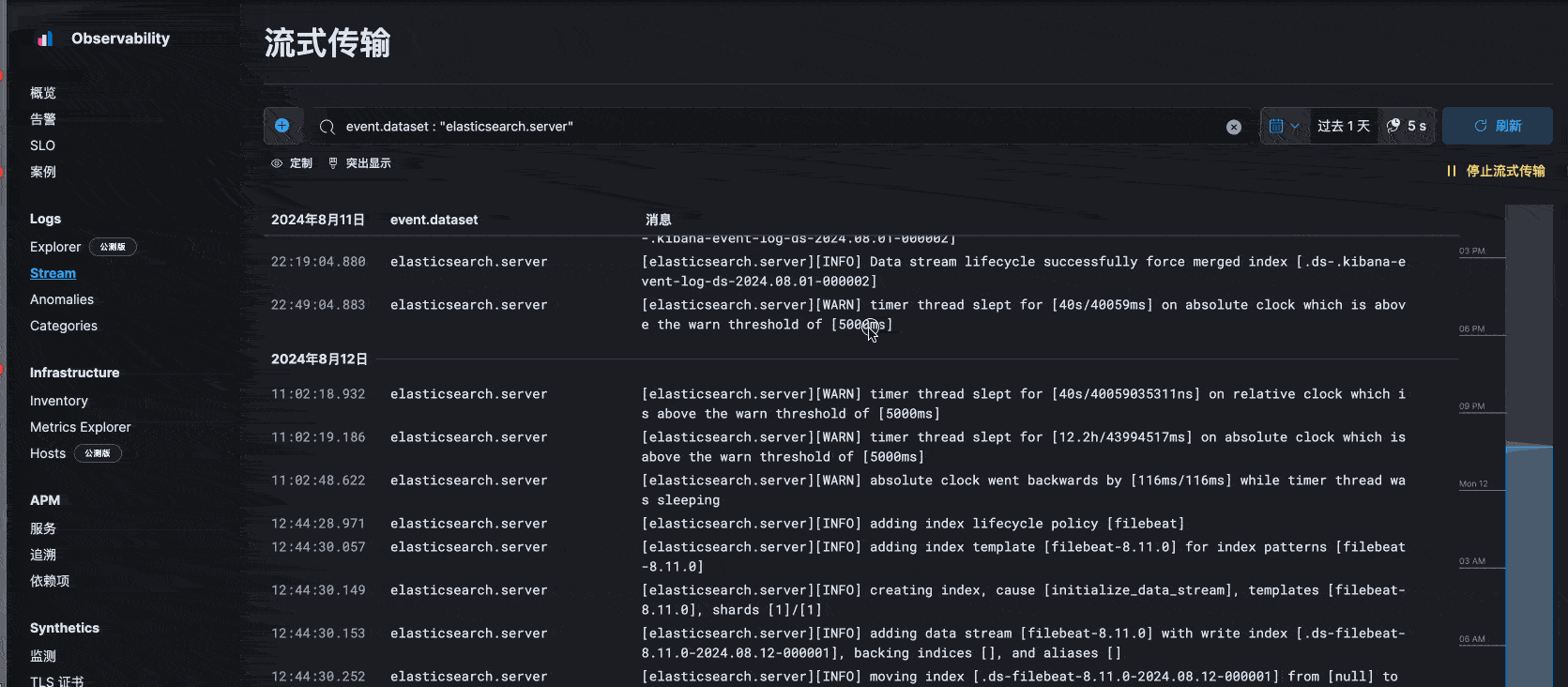Open Categories under Logs
1568x687 pixels.
[64, 326]
